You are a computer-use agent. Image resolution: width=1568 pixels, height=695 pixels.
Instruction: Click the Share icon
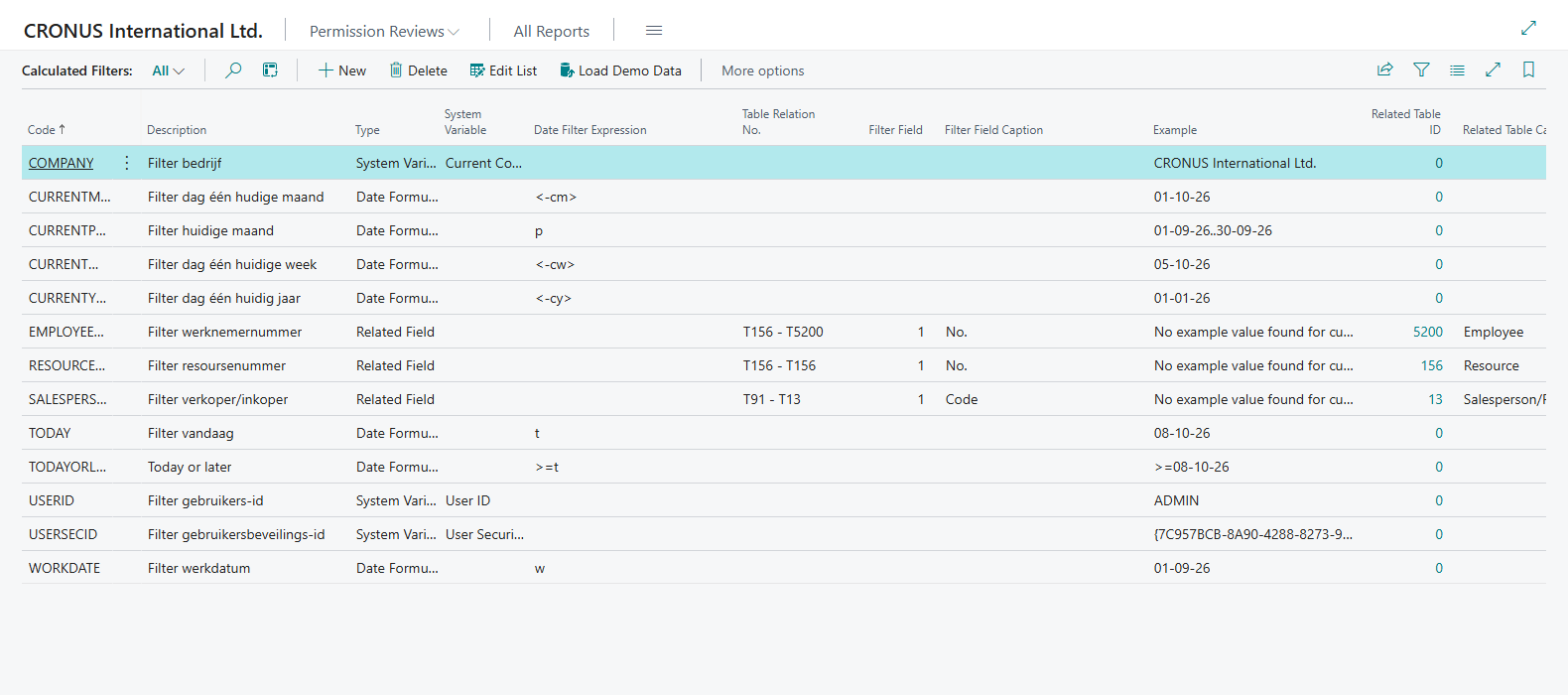tap(1385, 69)
